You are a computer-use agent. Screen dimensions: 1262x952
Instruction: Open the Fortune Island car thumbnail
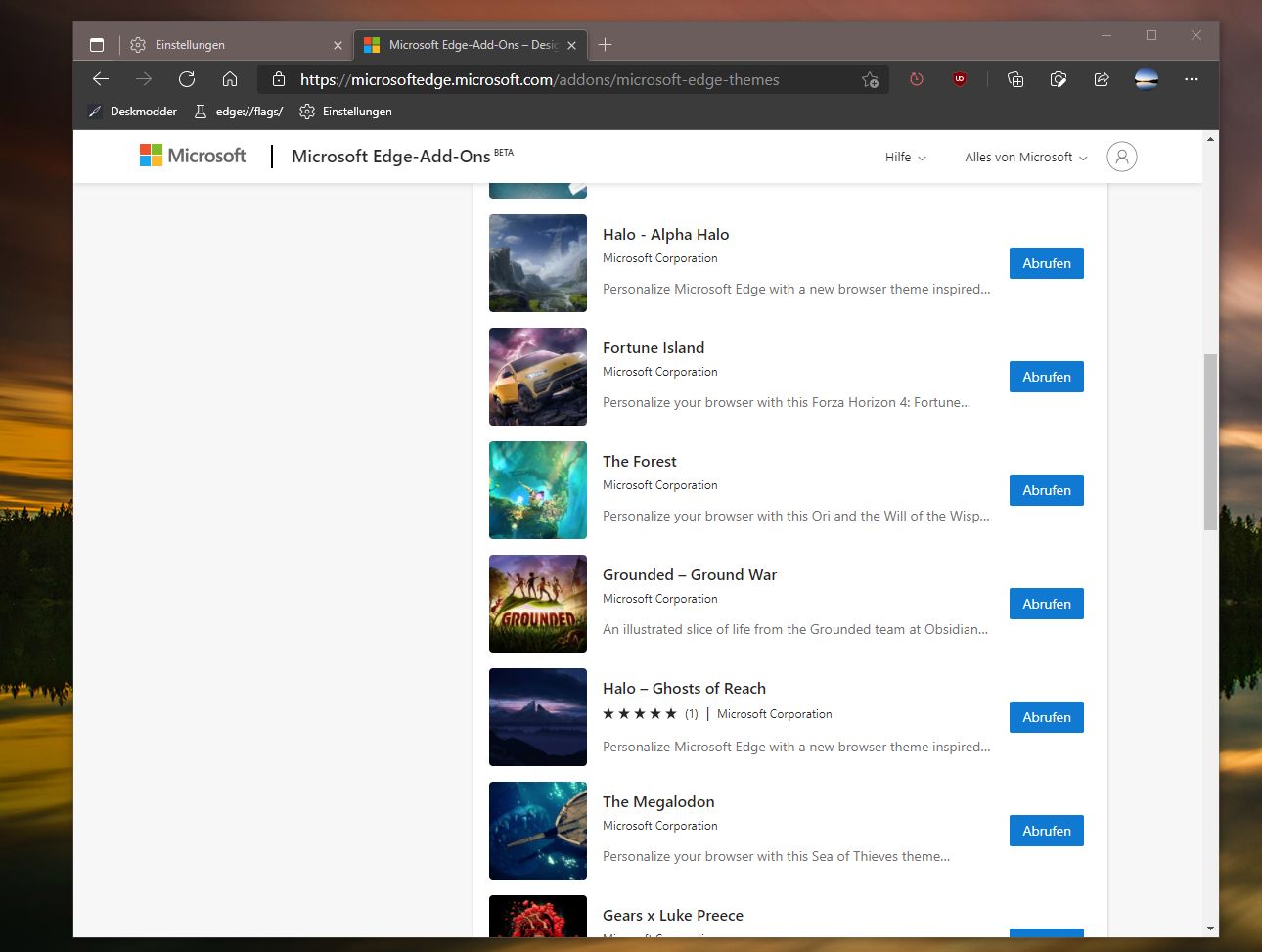(x=538, y=377)
